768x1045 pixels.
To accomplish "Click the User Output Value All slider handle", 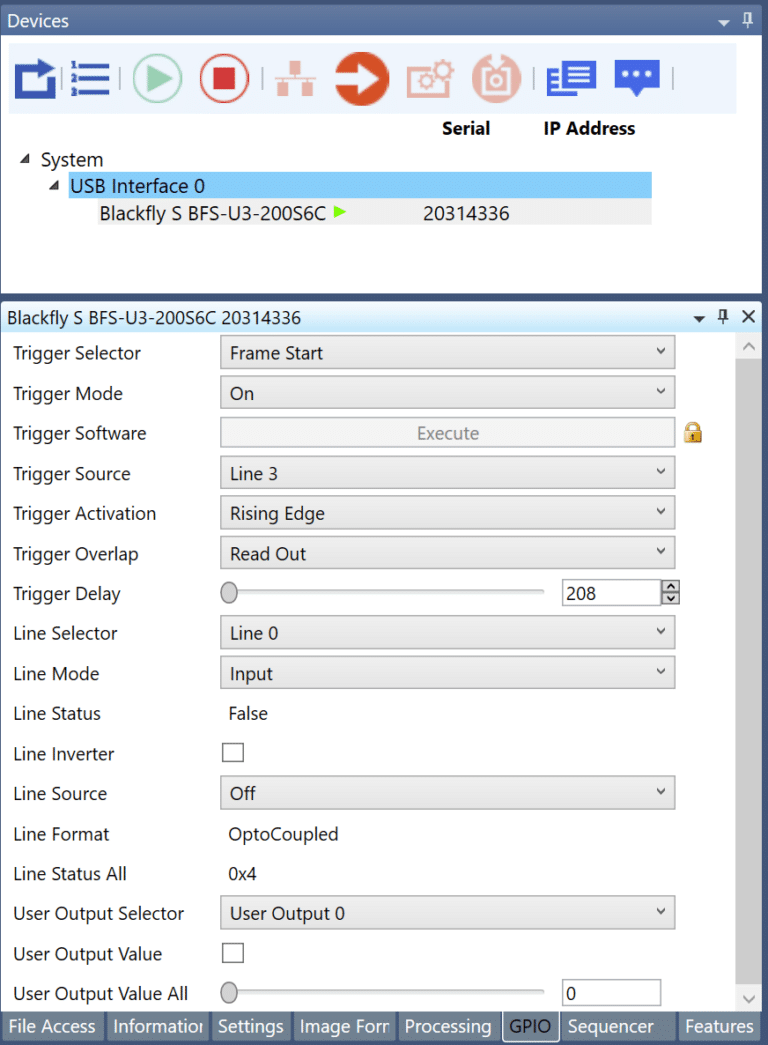I will tap(229, 992).
